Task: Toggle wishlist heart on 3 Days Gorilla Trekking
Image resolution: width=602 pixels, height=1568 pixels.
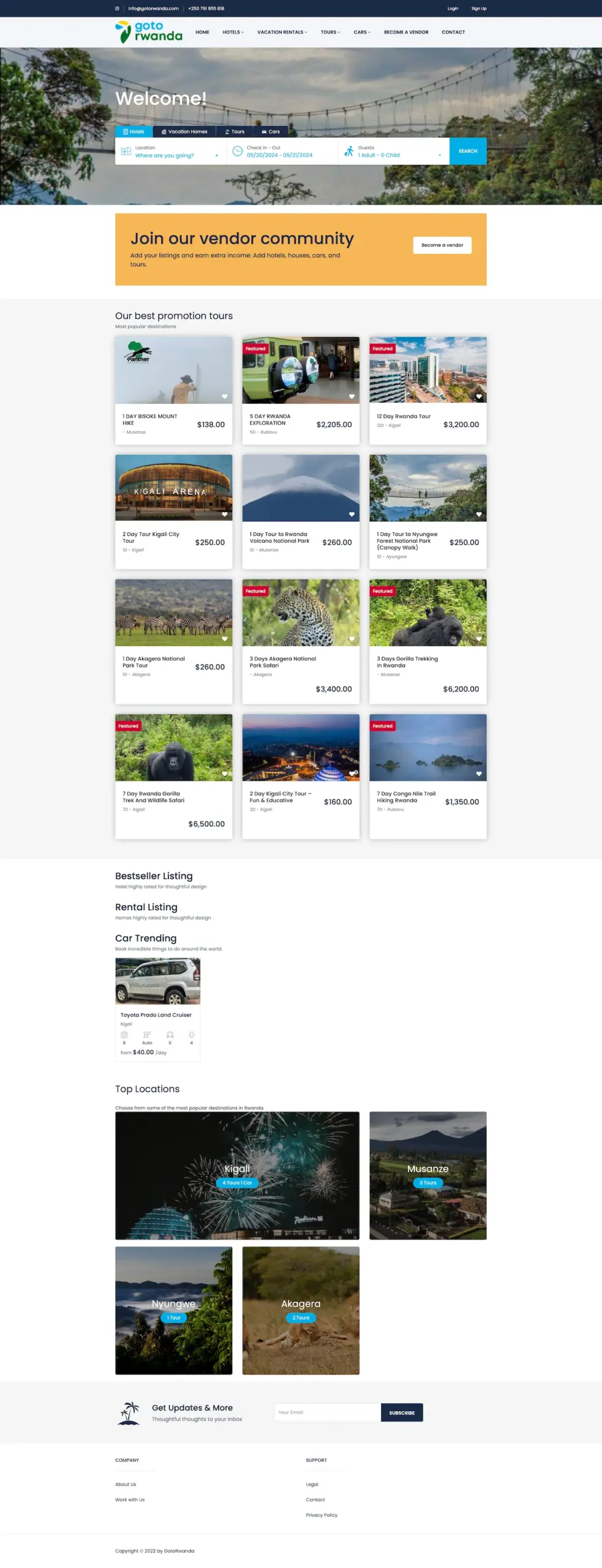Action: pyautogui.click(x=479, y=639)
